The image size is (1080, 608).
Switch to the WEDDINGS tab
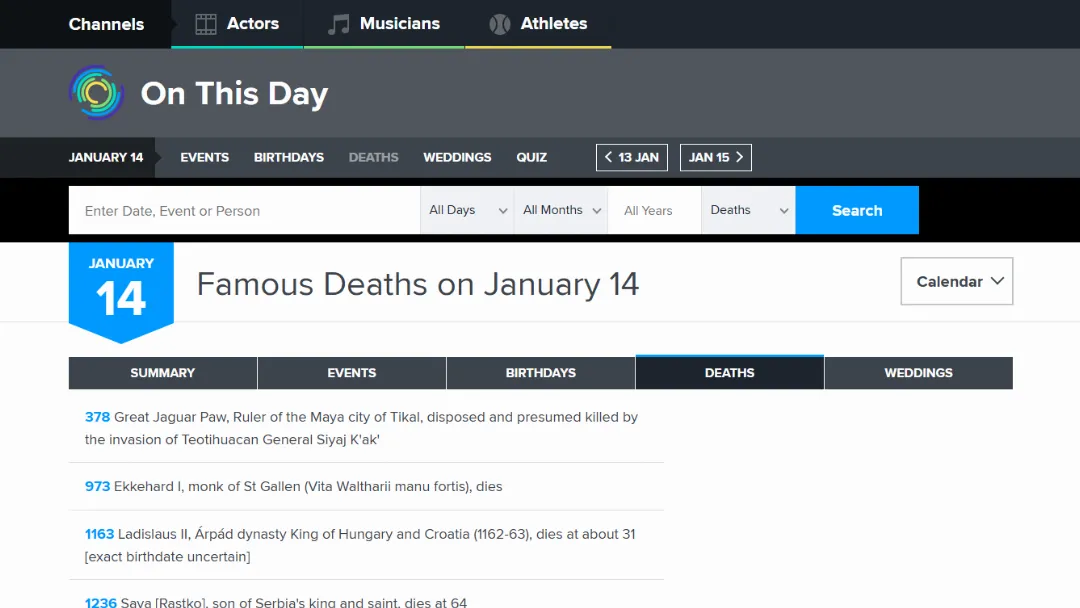click(x=918, y=372)
